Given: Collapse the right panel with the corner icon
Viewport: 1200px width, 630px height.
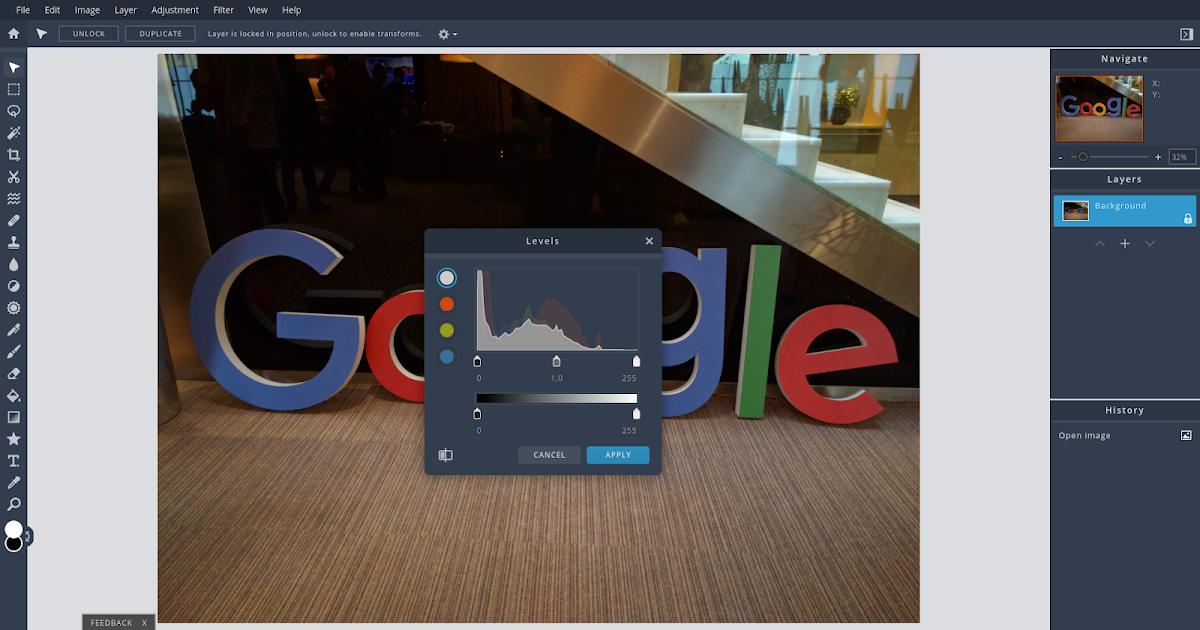Looking at the screenshot, I should pyautogui.click(x=1186, y=34).
